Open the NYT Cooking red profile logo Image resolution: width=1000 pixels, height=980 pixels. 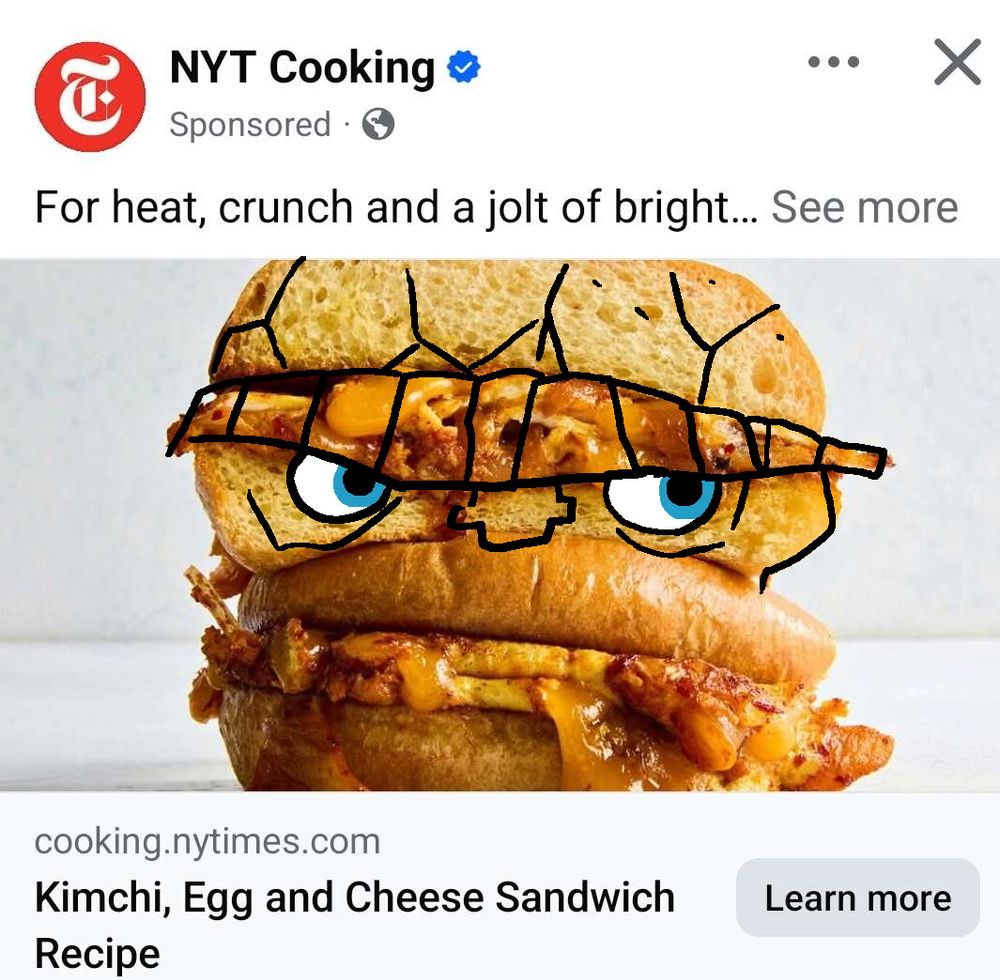click(x=90, y=97)
